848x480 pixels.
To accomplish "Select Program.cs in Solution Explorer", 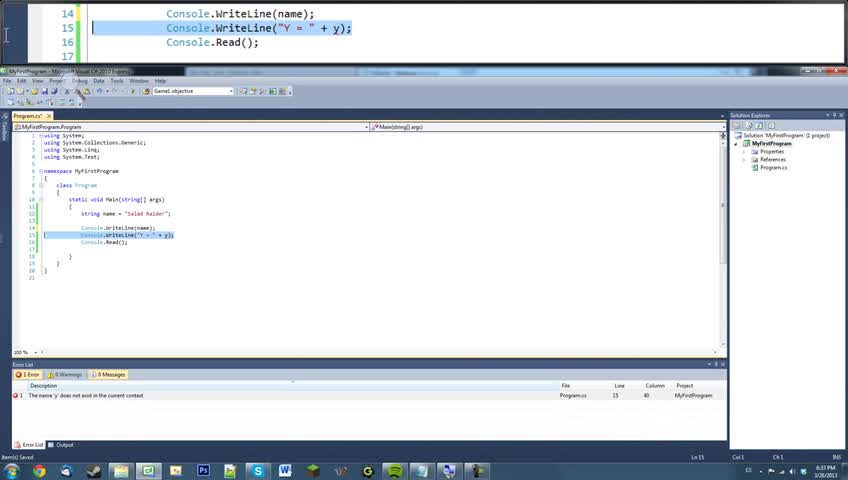I will coord(769,168).
